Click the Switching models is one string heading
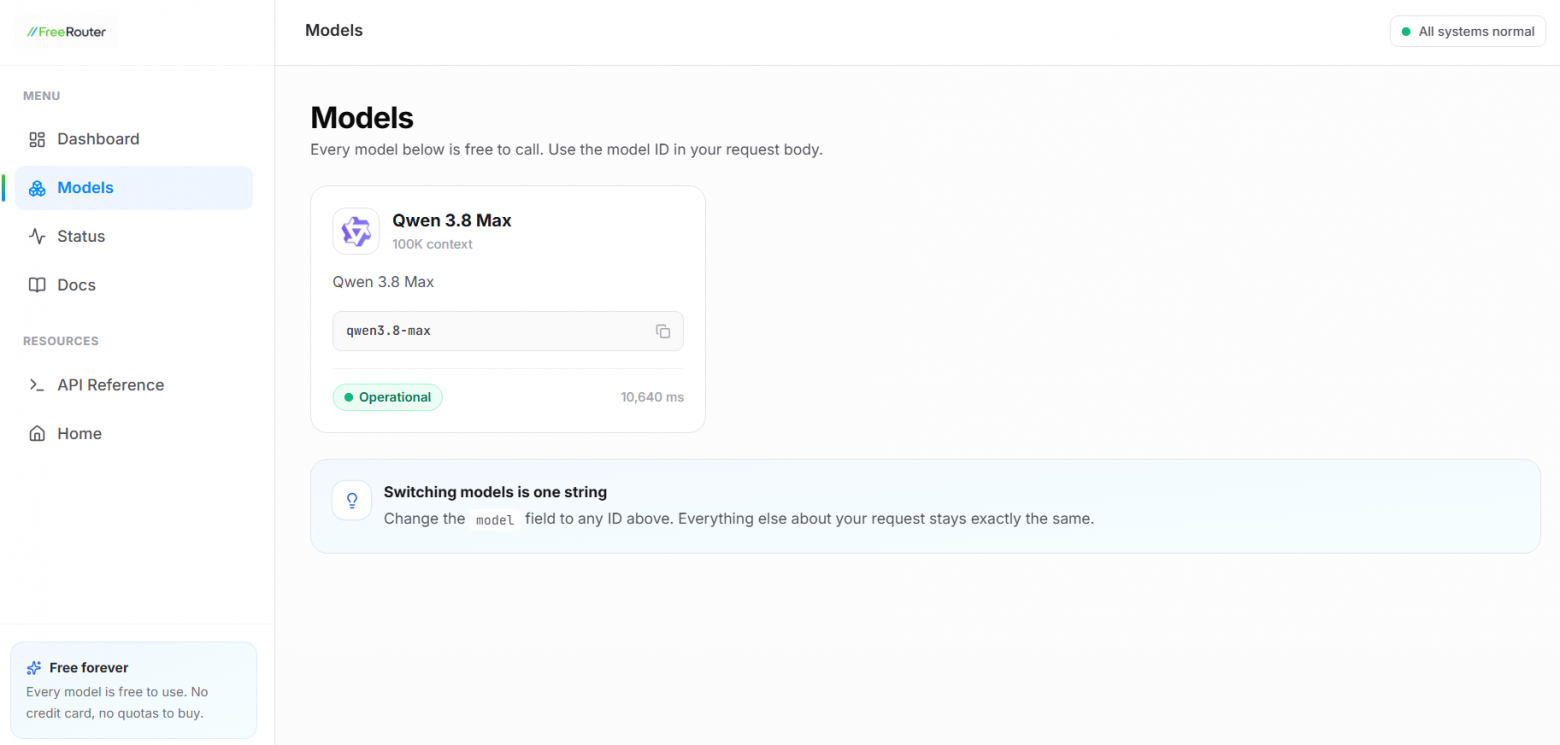1560x745 pixels. (x=495, y=492)
